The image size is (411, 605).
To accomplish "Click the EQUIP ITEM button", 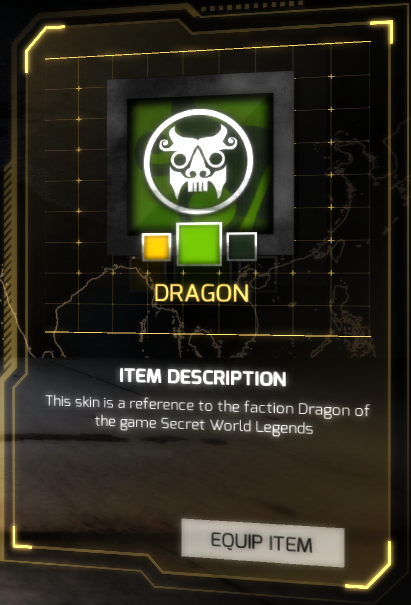I will pyautogui.click(x=263, y=543).
